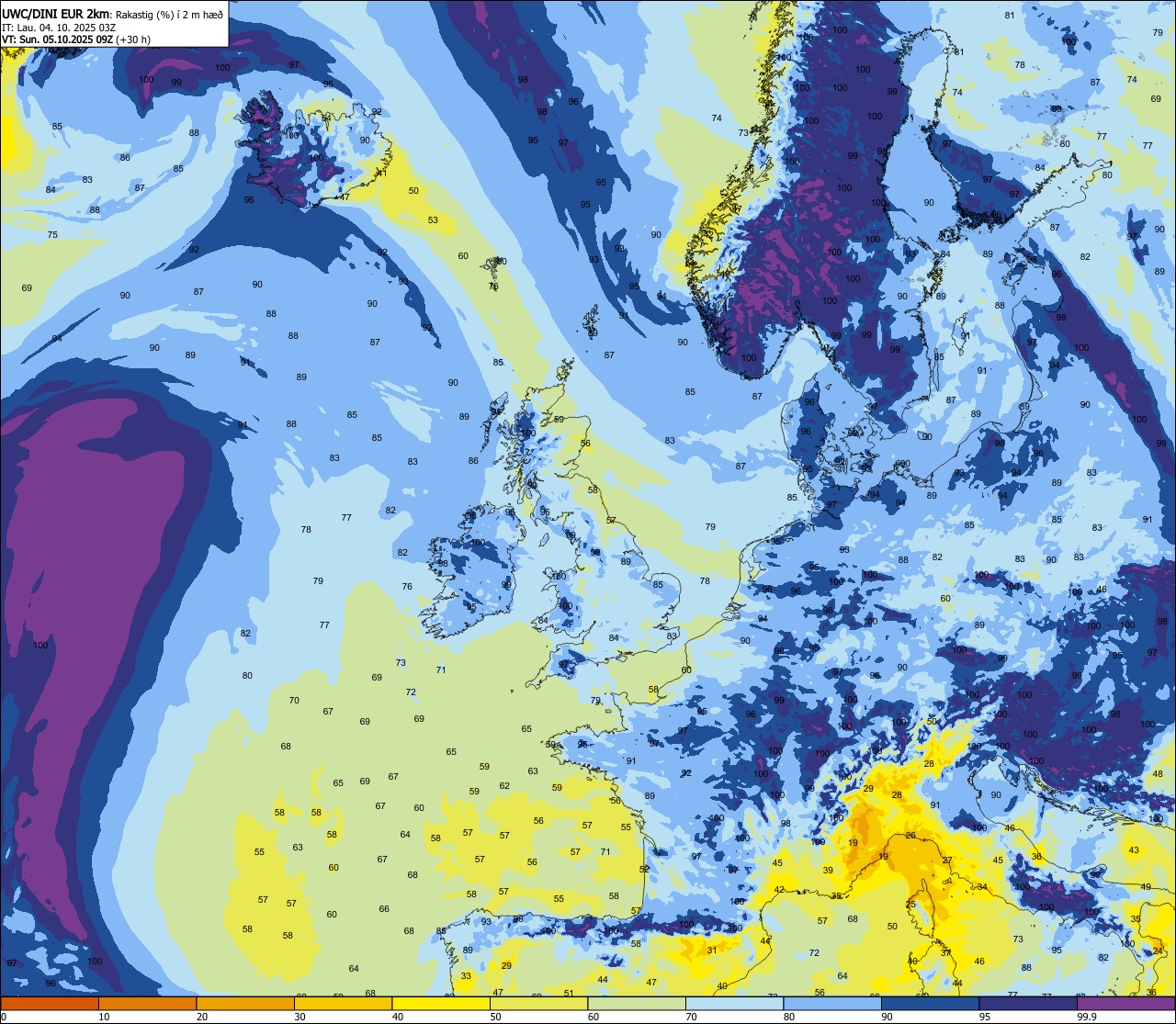This screenshot has width=1176, height=1024.
Task: Click the humidity value 37 near Sardinia
Action: point(945,953)
